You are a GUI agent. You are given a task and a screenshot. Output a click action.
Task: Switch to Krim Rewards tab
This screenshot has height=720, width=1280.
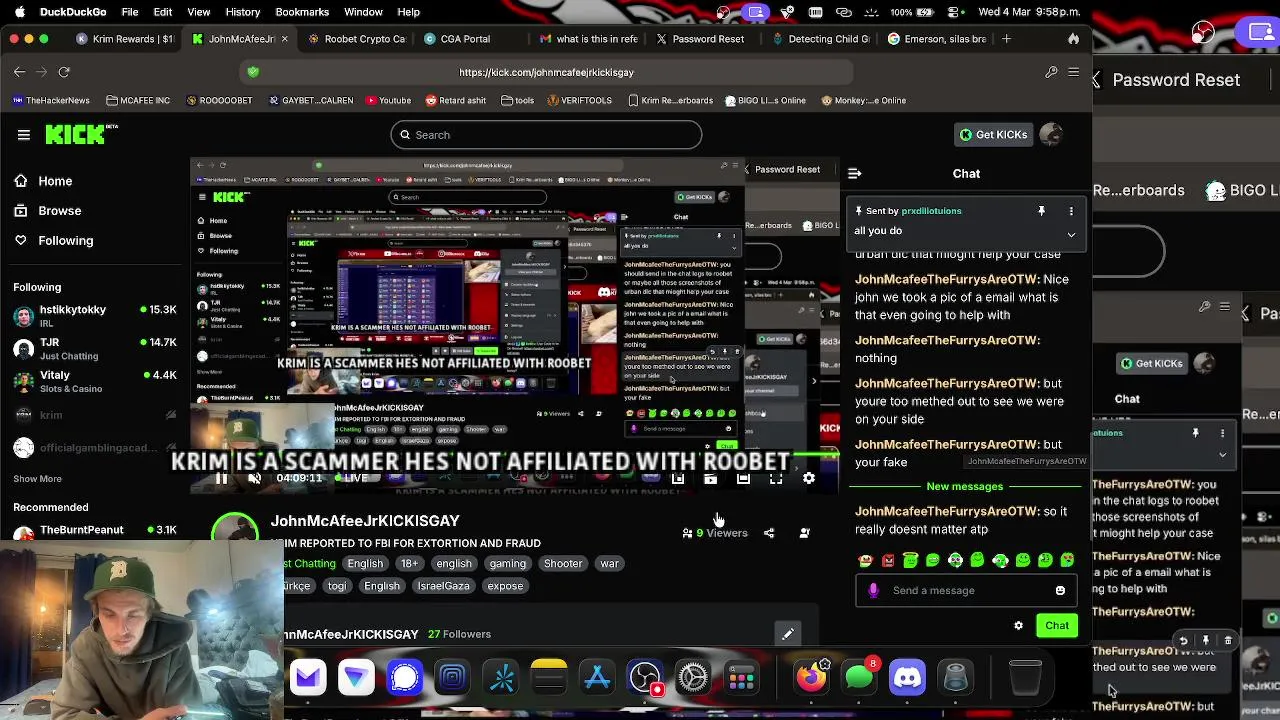126,39
